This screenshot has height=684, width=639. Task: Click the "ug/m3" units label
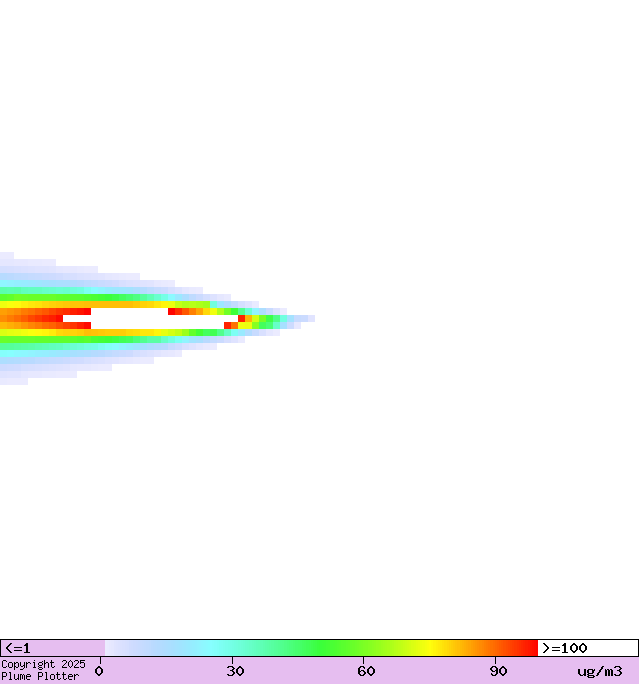pyautogui.click(x=599, y=671)
